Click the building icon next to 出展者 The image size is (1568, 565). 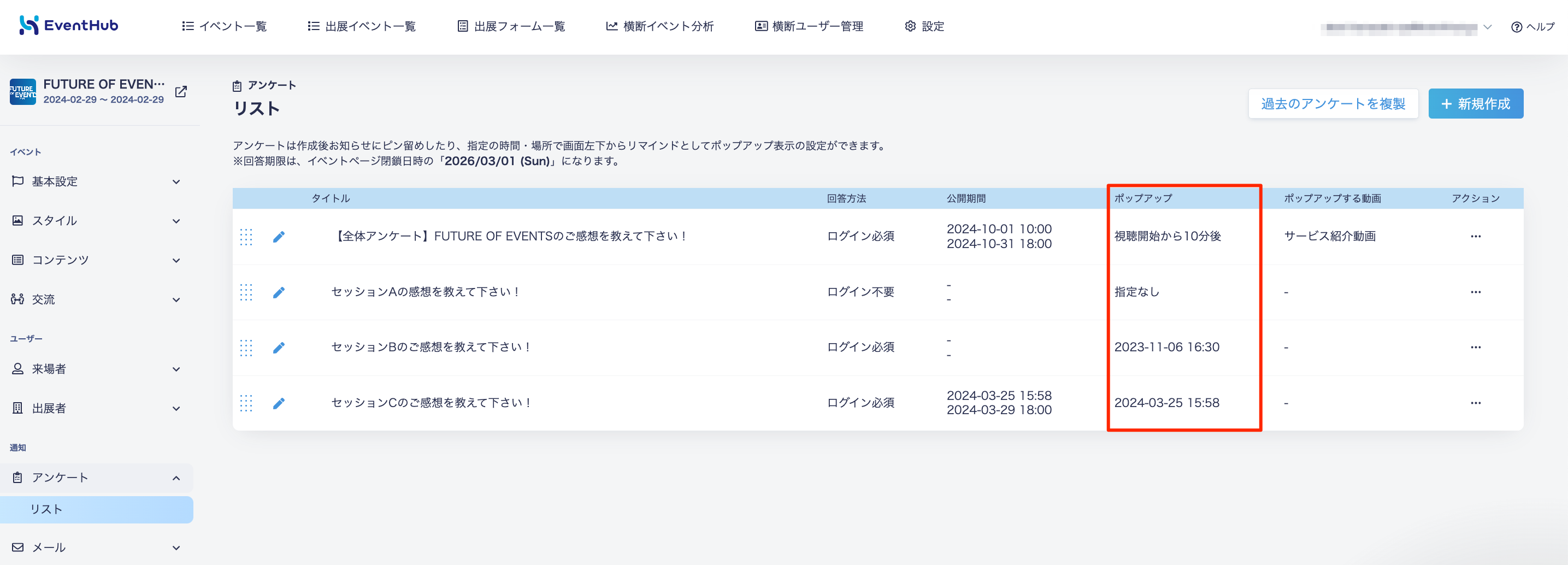[x=17, y=408]
